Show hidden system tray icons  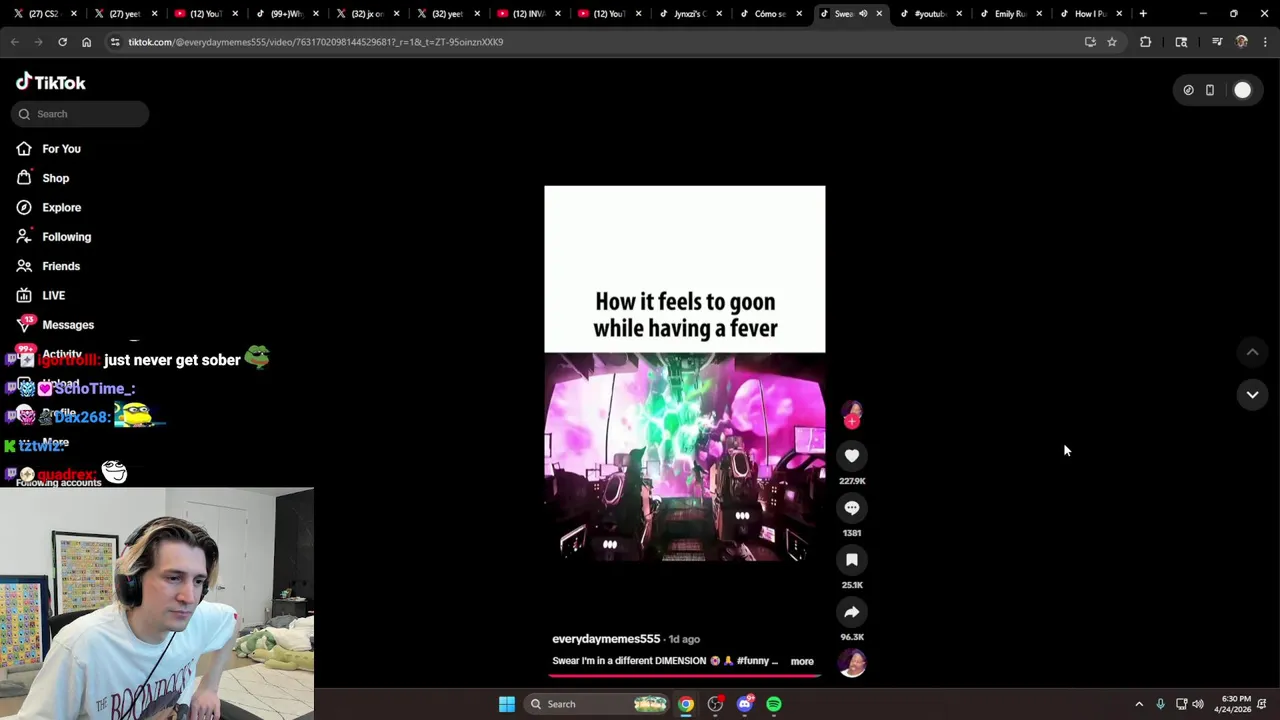point(1139,704)
